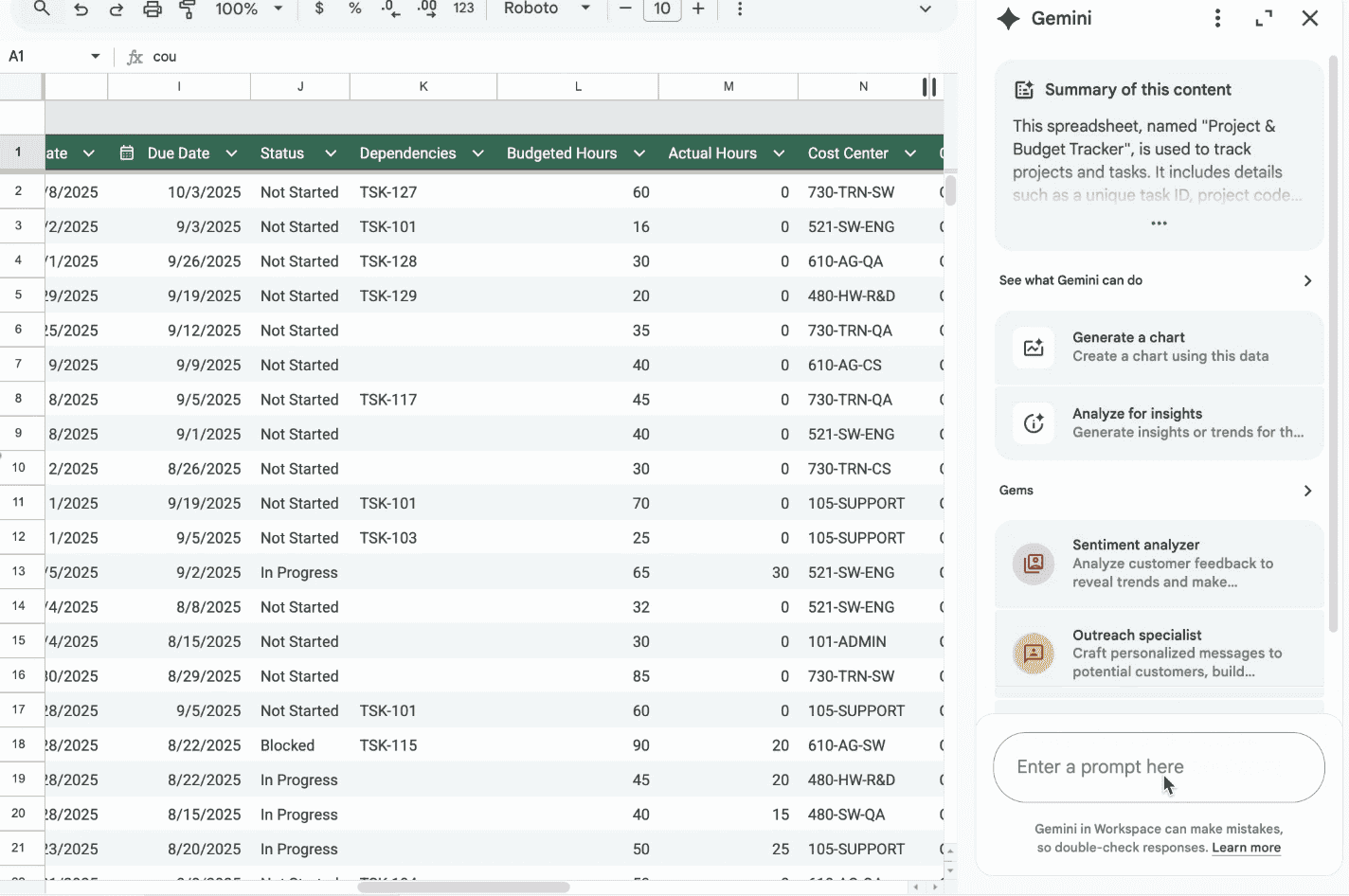This screenshot has height=896, width=1349.
Task: Click the Gemini prompt input field
Action: point(1158,767)
